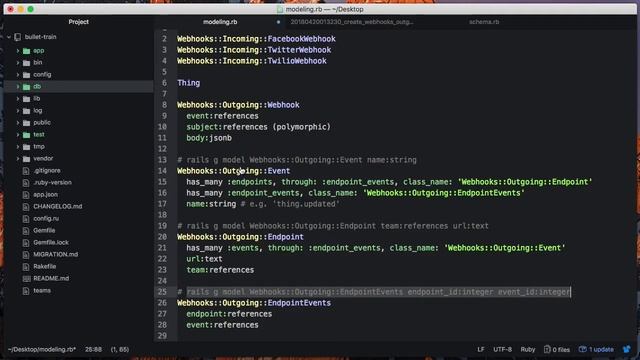This screenshot has width=640, height=360.
Task: Expand the vendor folder chevron
Action: coord(18,159)
